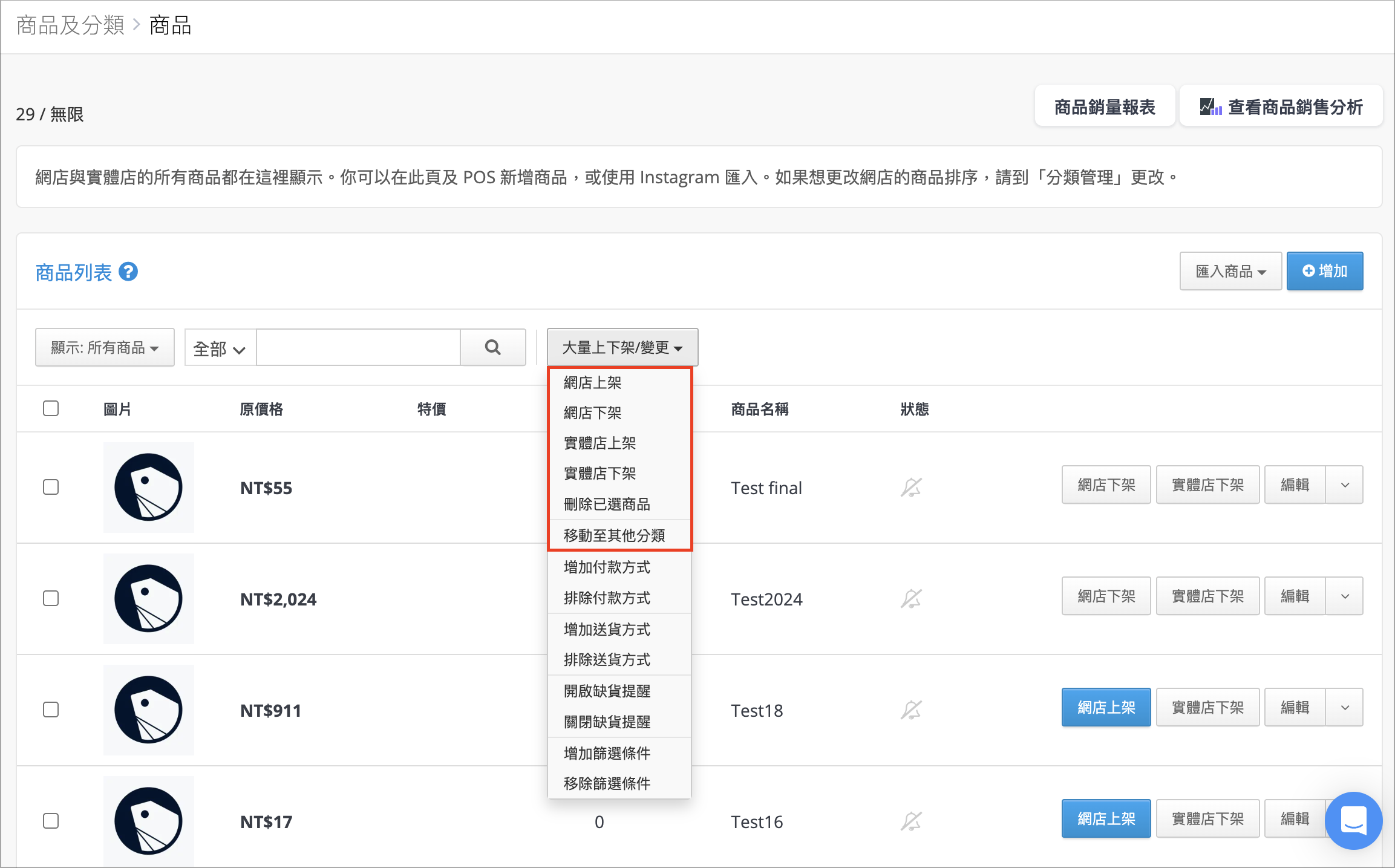Open the 顯示: 所有商品 filter dropdown
Screen dimensions: 1395x868
tap(105, 347)
